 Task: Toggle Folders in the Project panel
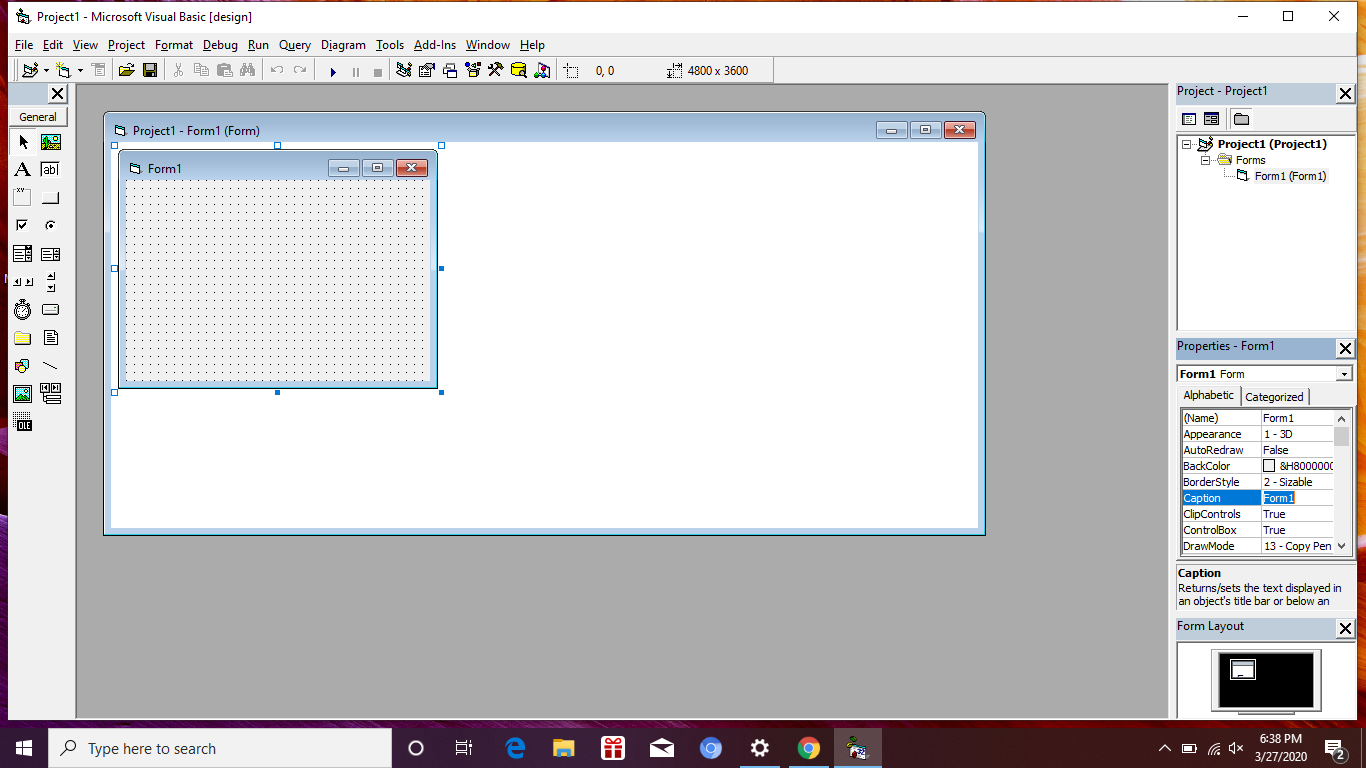(1241, 119)
